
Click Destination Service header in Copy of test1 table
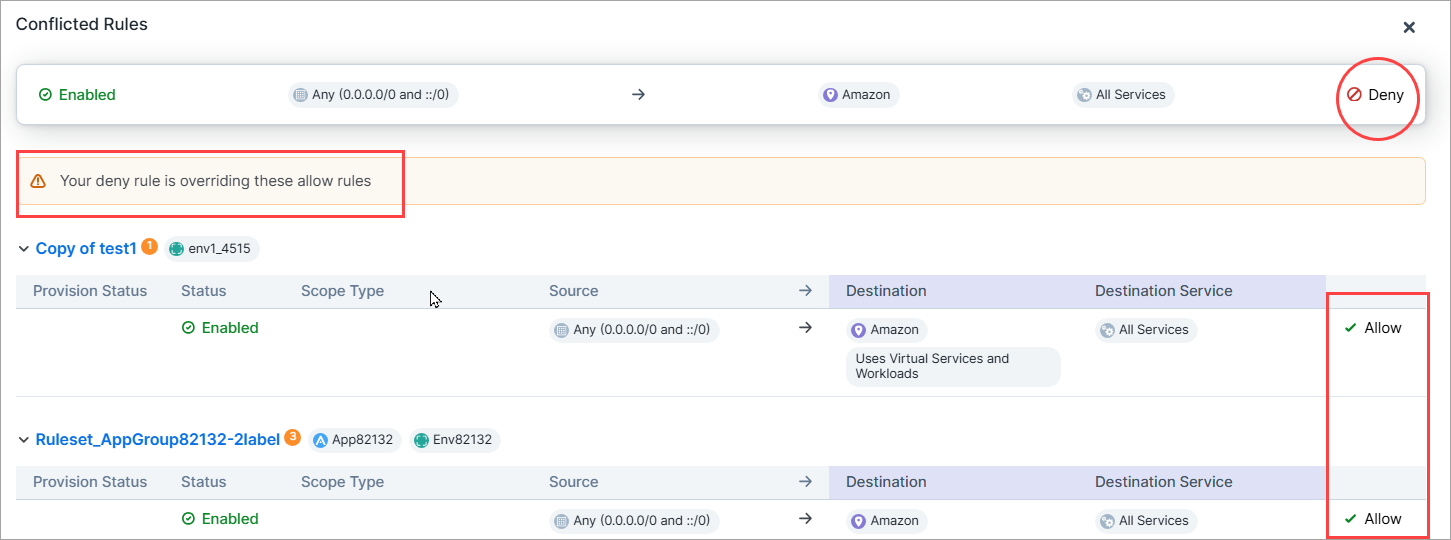tap(1163, 291)
